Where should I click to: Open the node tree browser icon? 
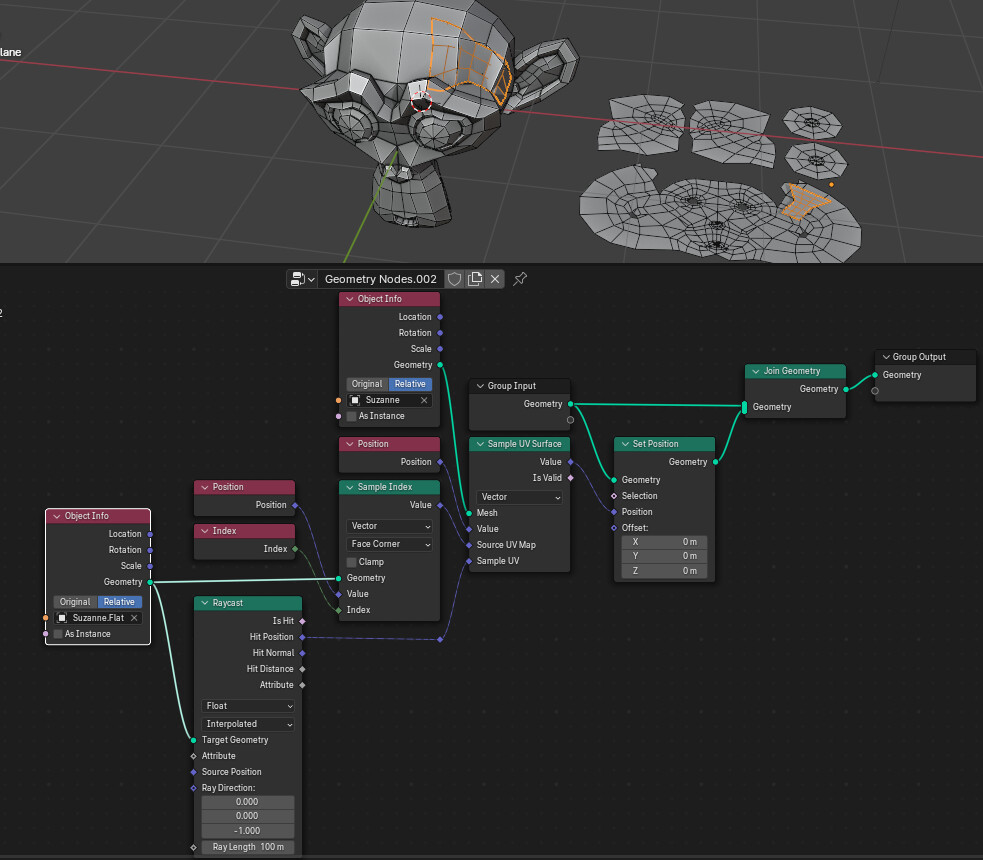(298, 279)
